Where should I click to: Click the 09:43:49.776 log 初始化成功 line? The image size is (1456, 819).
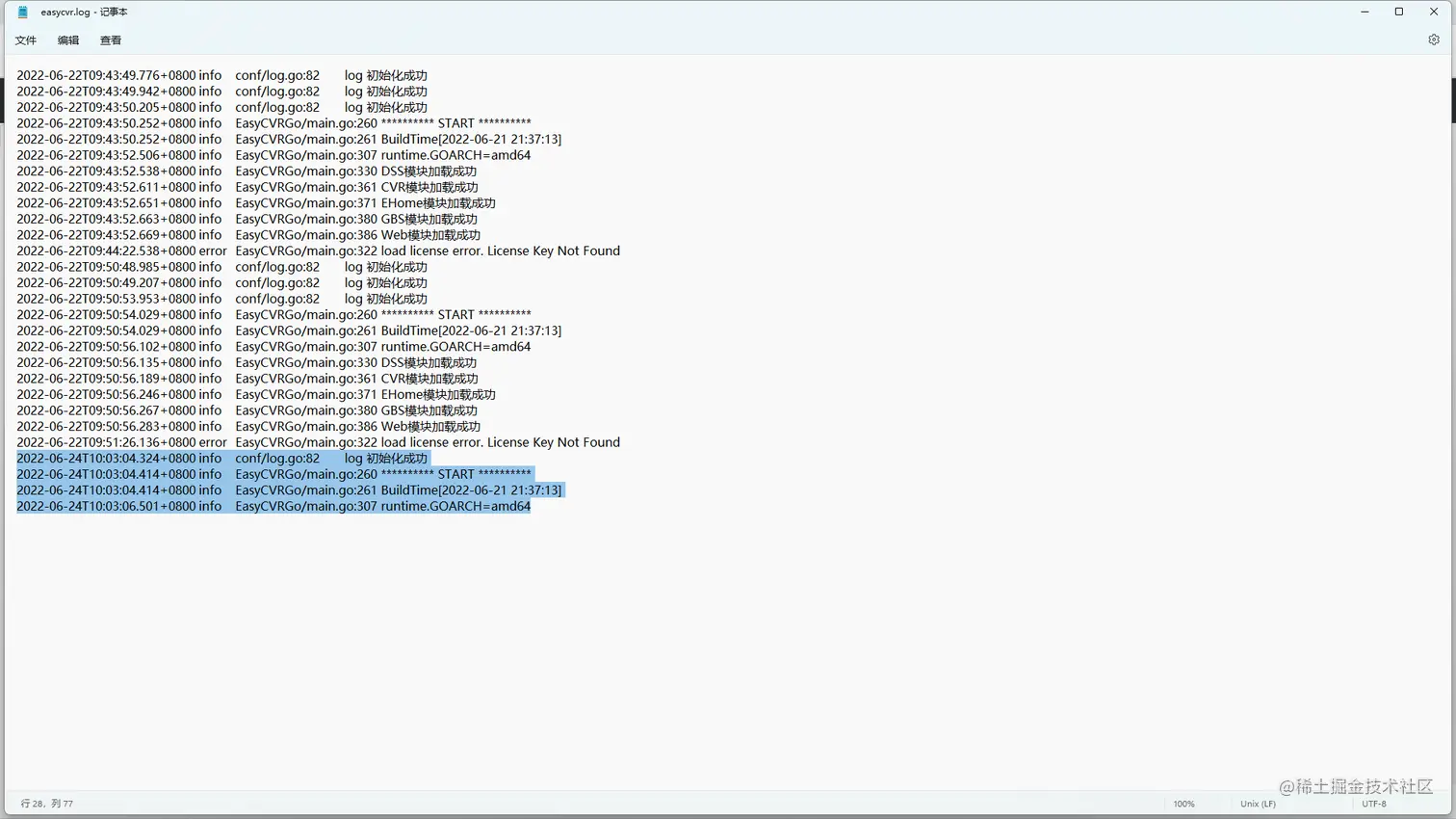[x=221, y=75]
